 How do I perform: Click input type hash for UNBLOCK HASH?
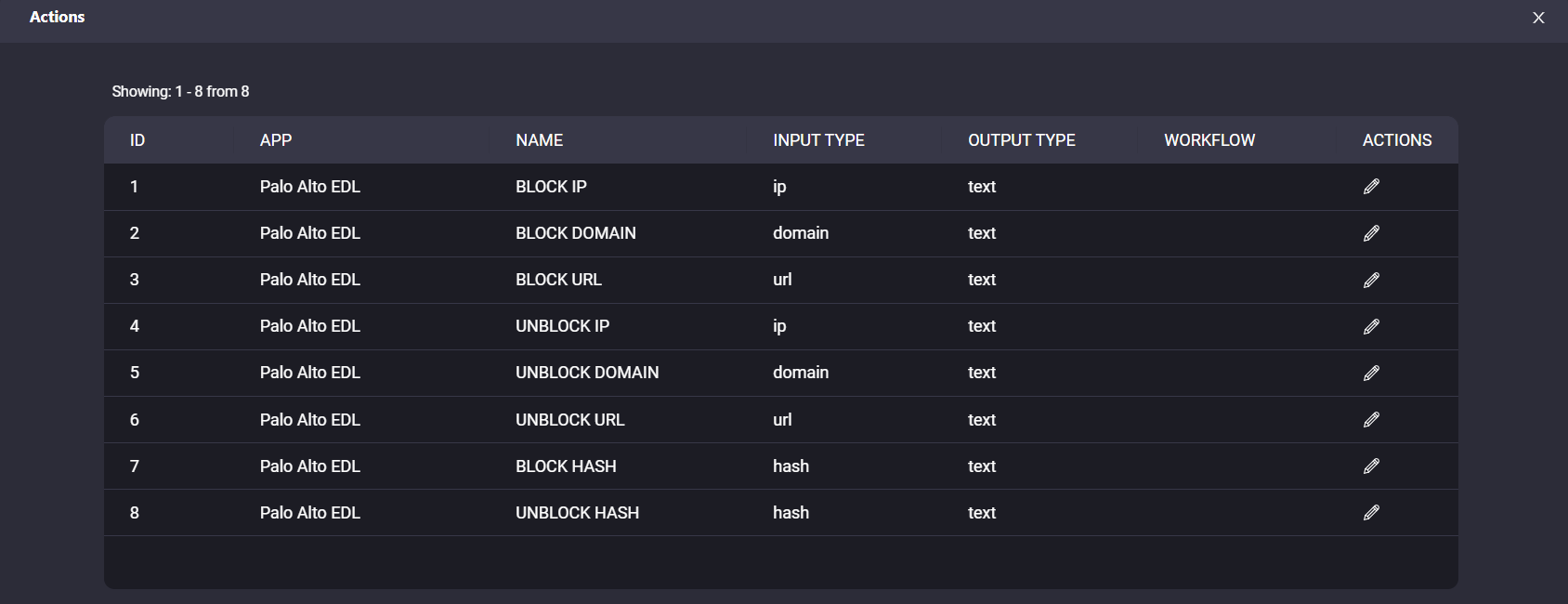point(791,513)
